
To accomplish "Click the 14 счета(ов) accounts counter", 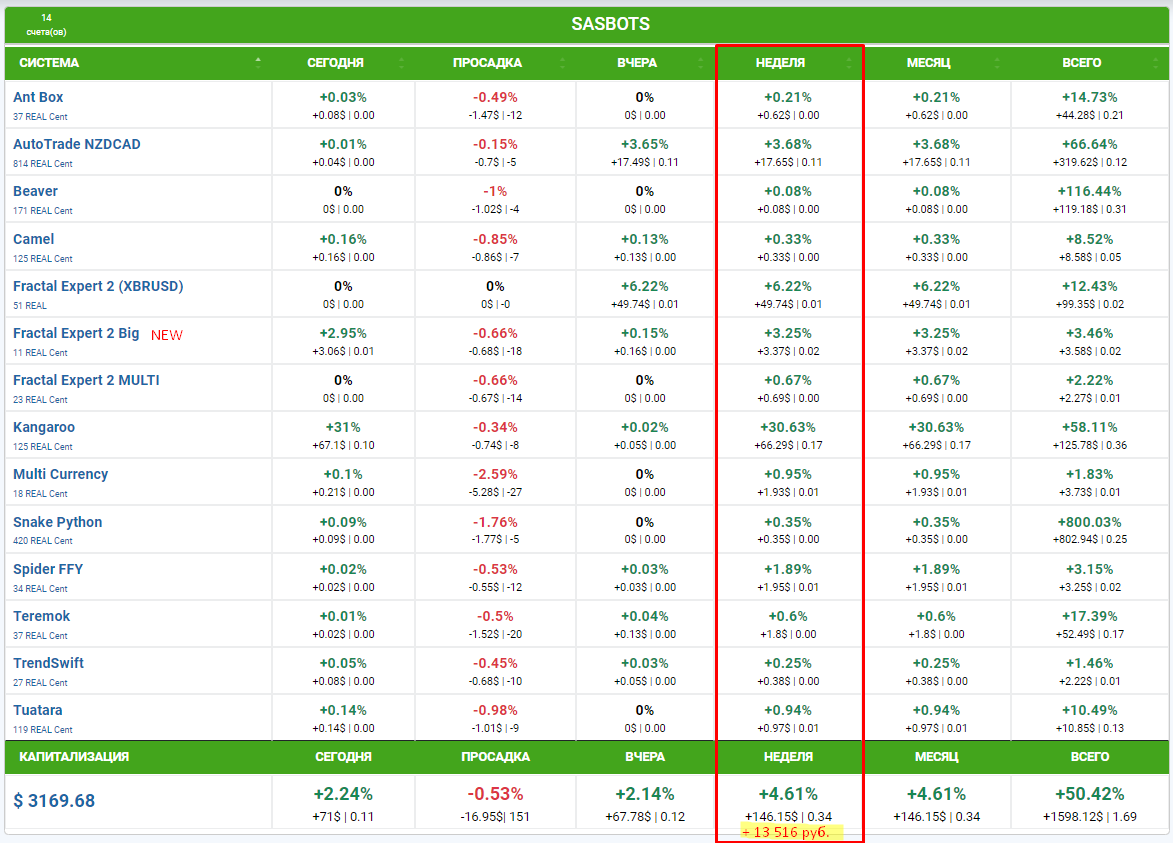I will [46, 25].
